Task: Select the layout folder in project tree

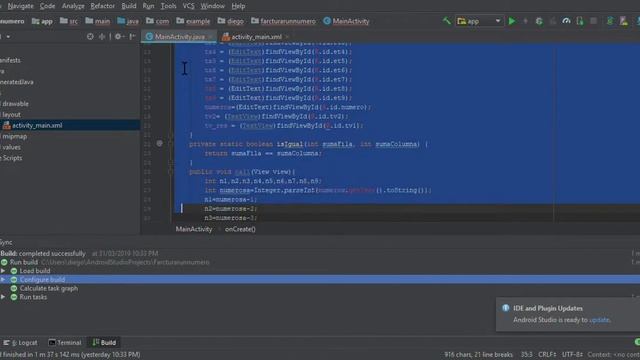Action: 11,115
